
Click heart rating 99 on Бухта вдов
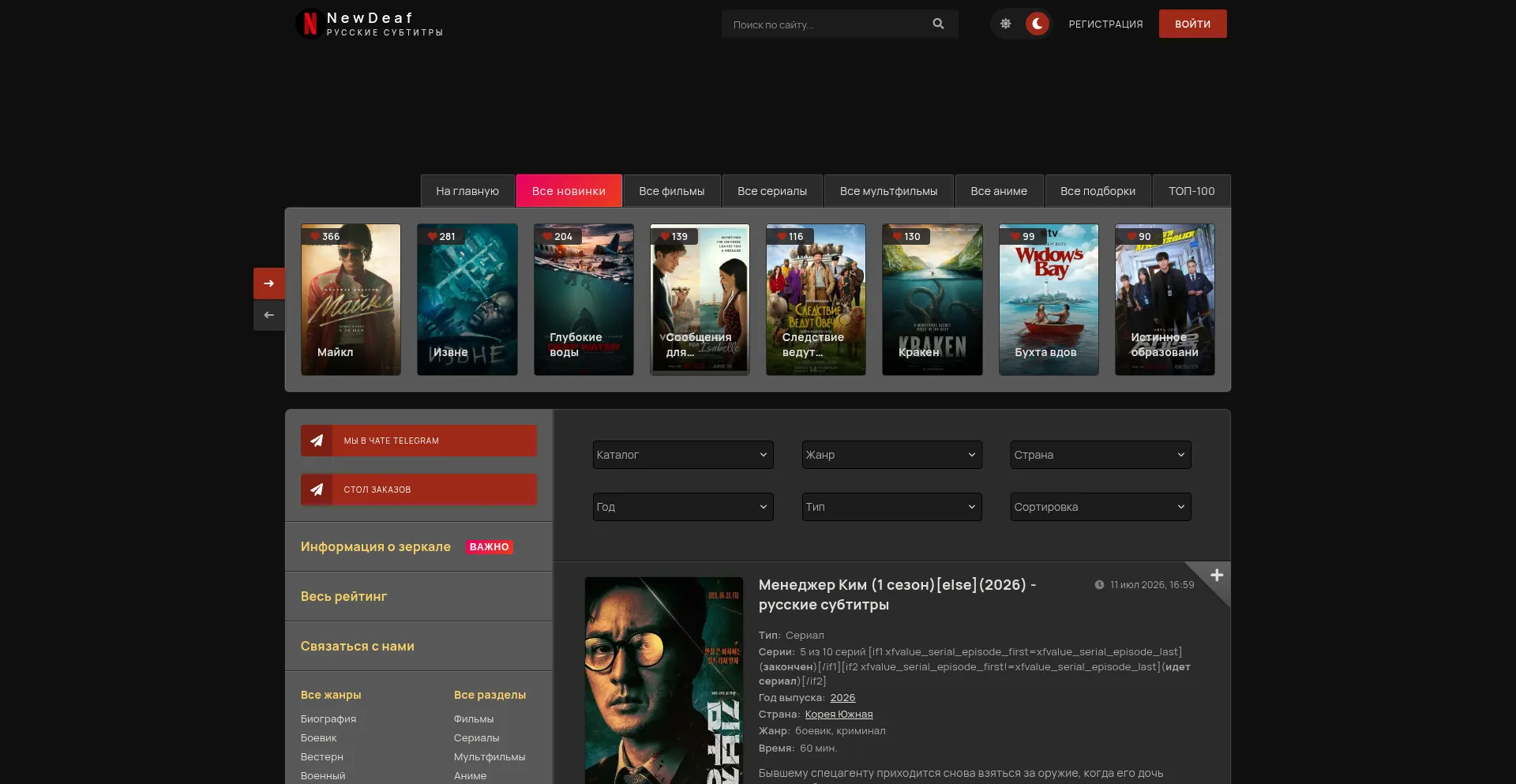pyautogui.click(x=1023, y=236)
